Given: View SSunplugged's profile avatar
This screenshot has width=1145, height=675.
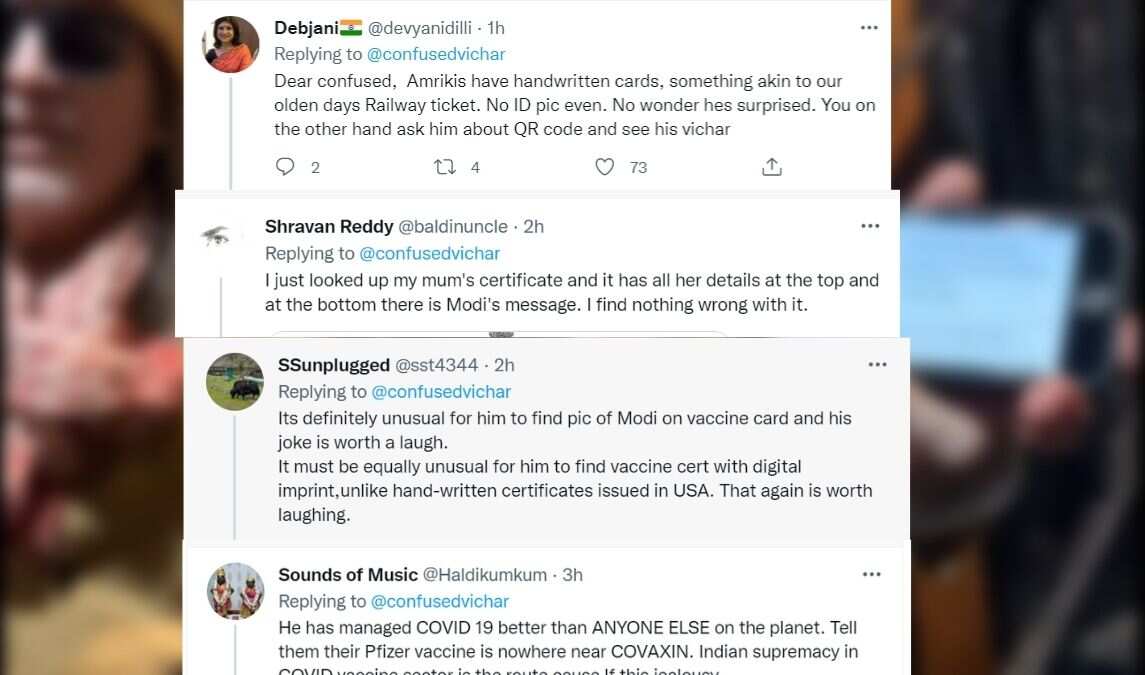Looking at the screenshot, I should pos(234,381).
